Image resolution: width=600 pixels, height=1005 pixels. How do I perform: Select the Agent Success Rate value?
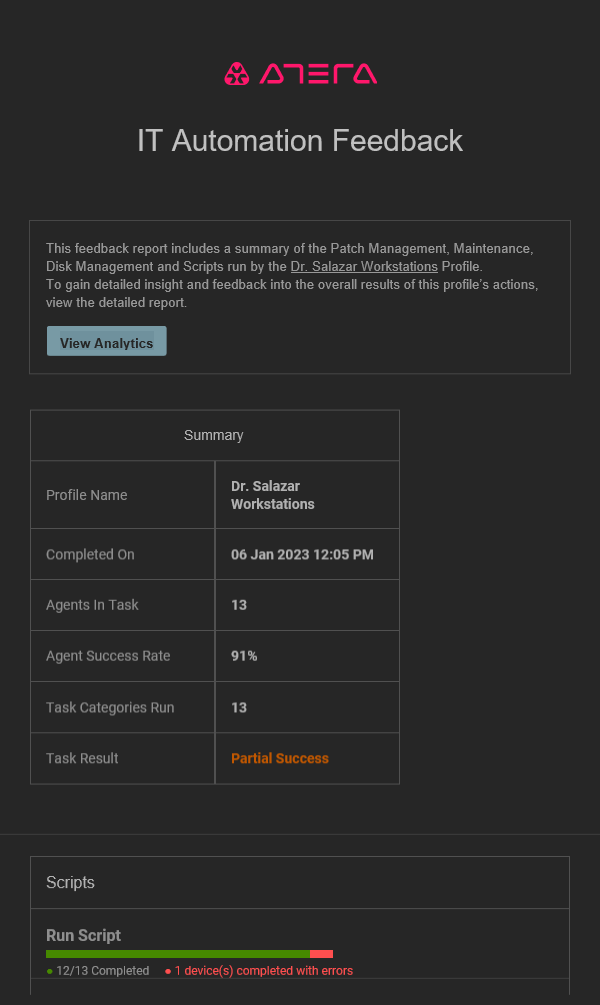(x=245, y=656)
